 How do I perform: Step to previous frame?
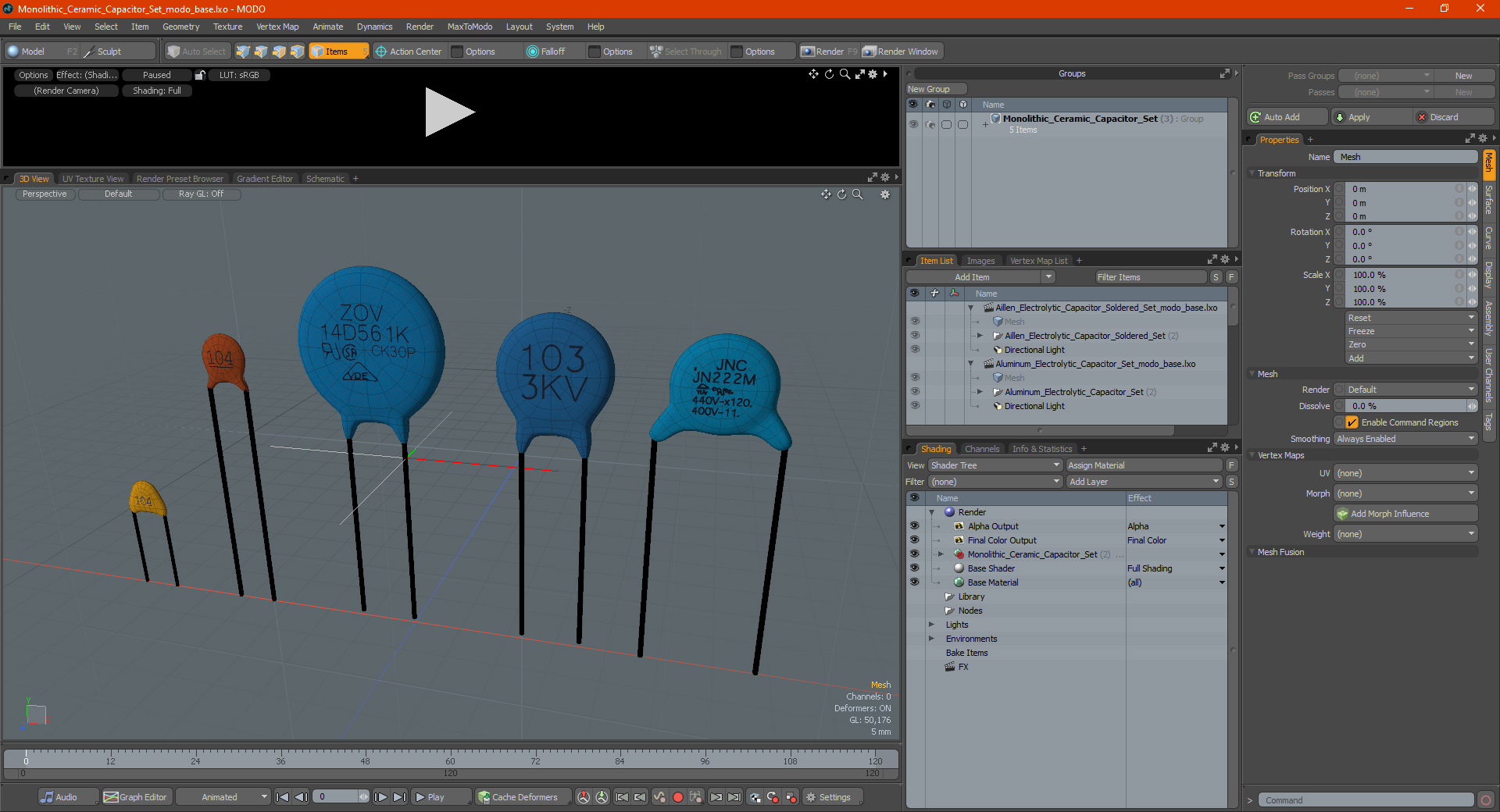click(301, 797)
